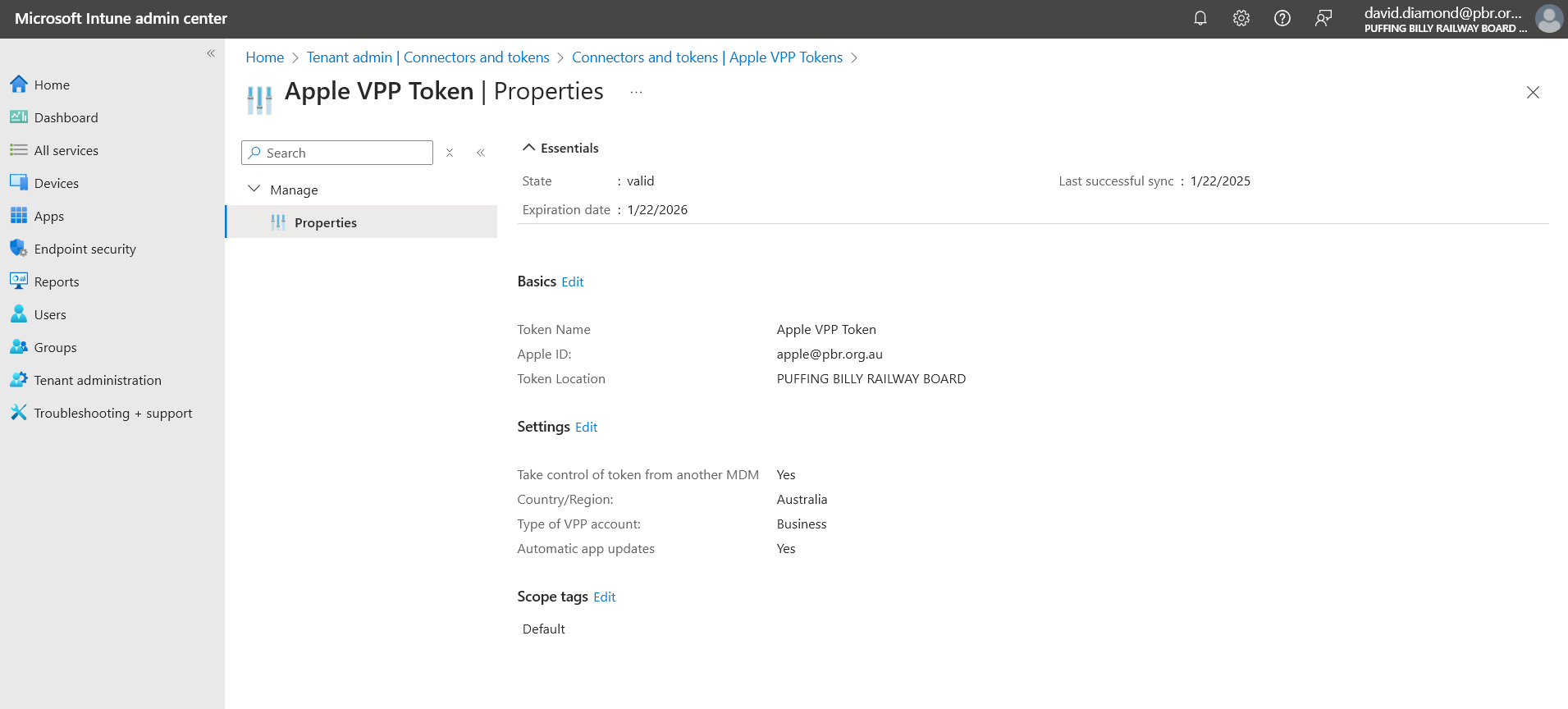
Task: Select the Automatic app updates Yes value
Action: pyautogui.click(x=786, y=548)
